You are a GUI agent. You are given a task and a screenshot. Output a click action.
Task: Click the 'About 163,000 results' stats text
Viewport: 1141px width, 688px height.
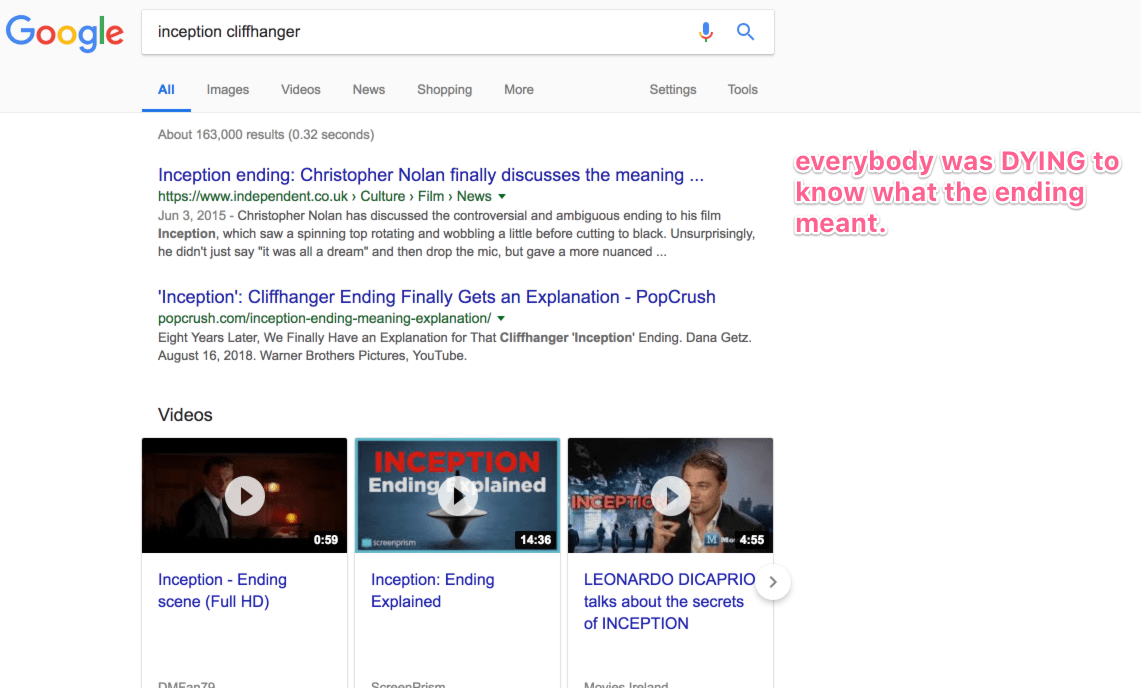266,135
